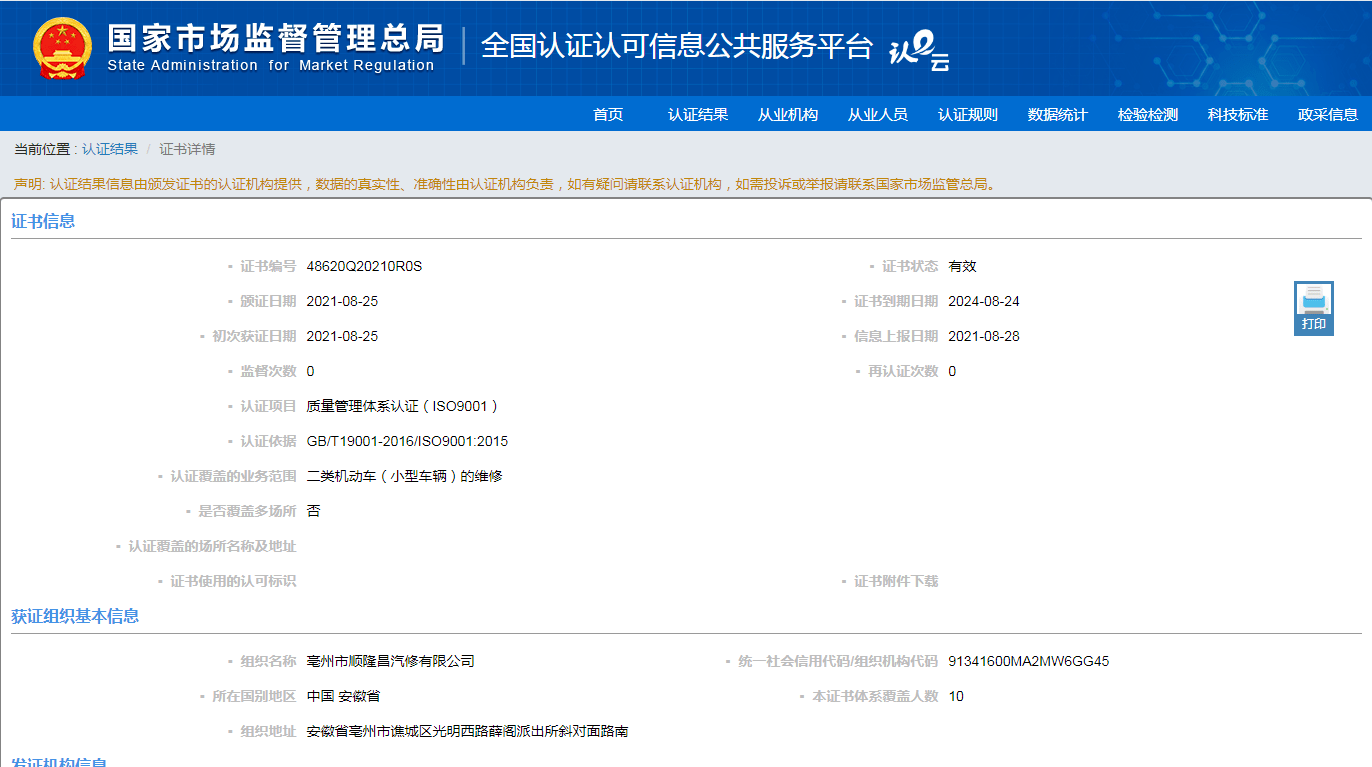Click the print icon on the right
1372x767 pixels.
[x=1313, y=307]
